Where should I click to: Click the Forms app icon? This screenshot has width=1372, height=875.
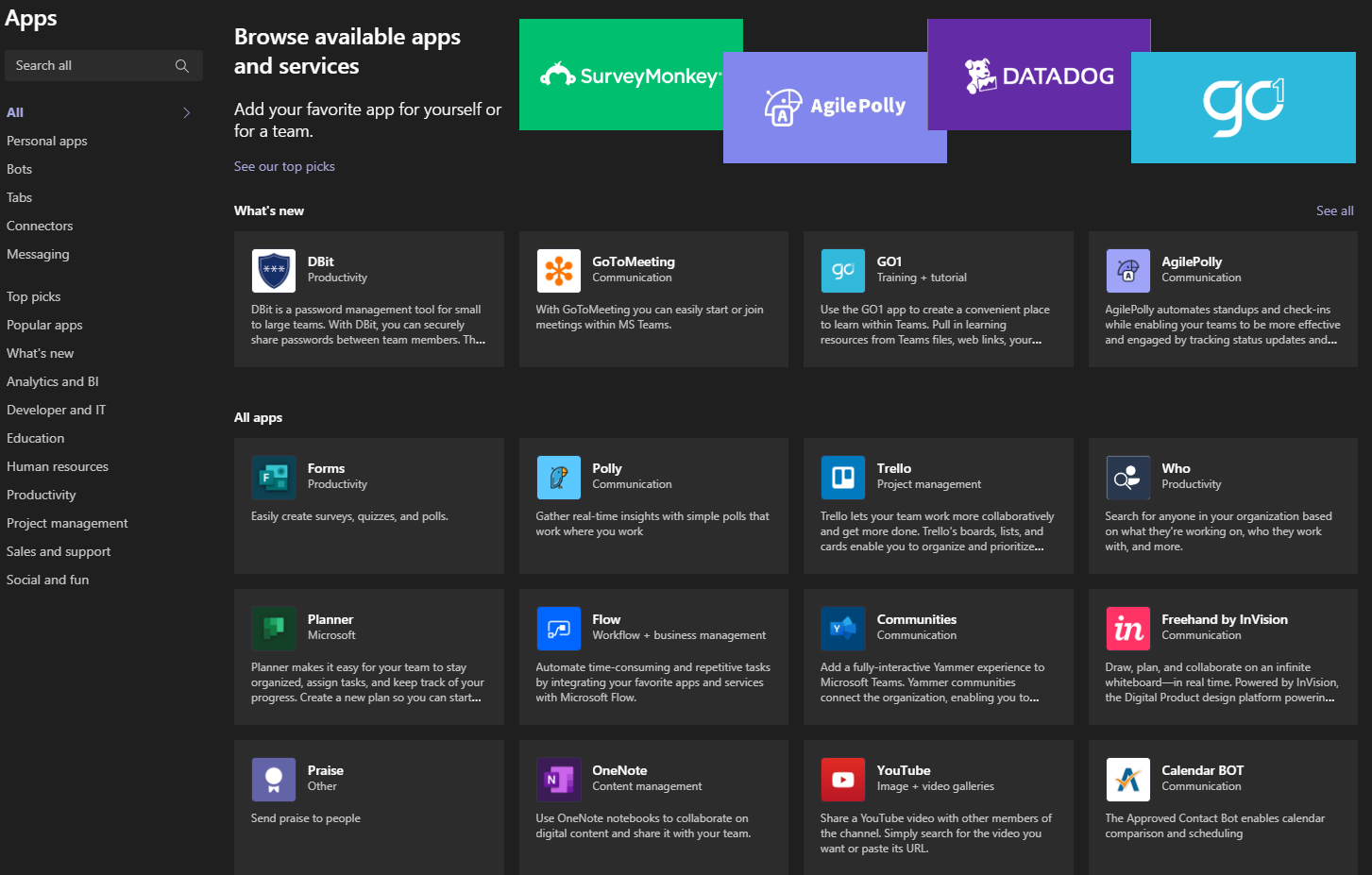[x=274, y=478]
